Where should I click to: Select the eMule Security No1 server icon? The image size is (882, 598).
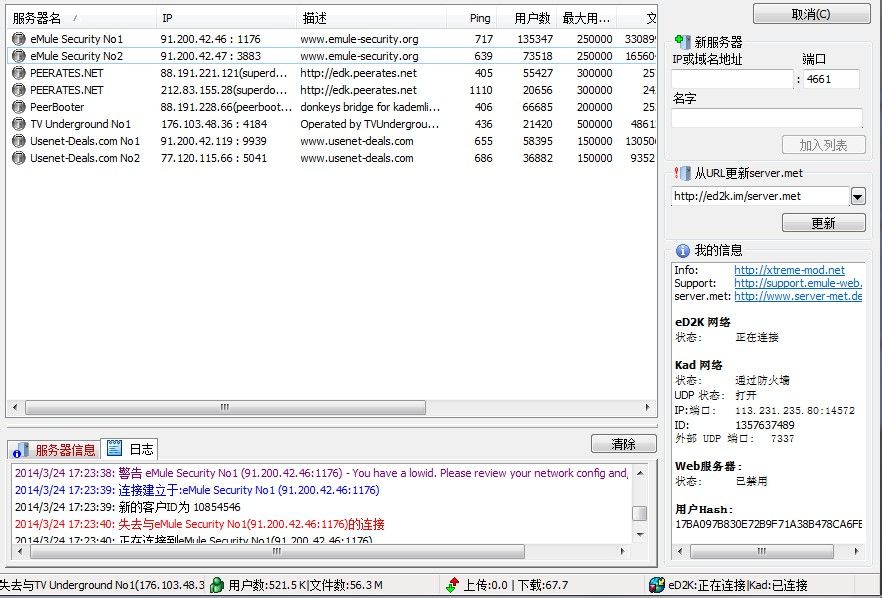tap(19, 39)
